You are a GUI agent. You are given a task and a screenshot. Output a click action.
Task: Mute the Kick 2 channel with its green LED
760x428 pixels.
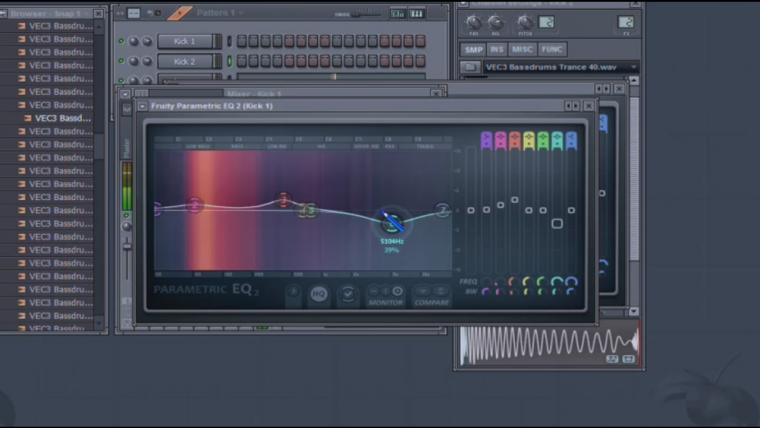tap(121, 62)
